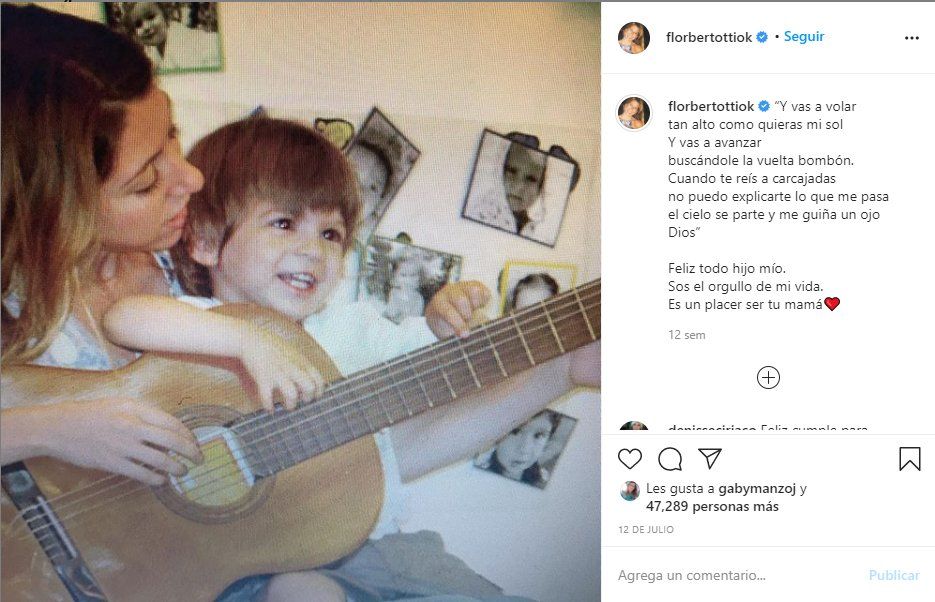The width and height of the screenshot is (935, 602).
Task: Focus the 'Agrega un comentario' field
Action: pyautogui.click(x=735, y=575)
